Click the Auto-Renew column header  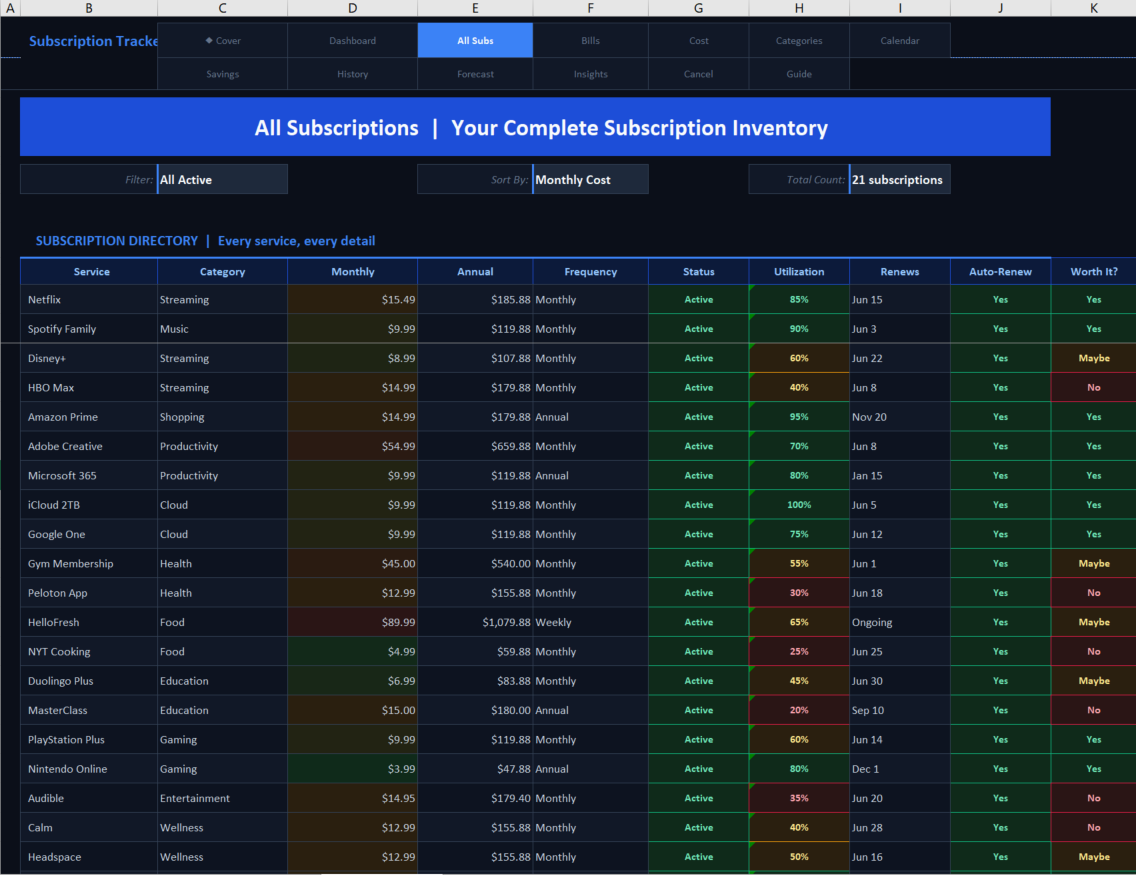(1001, 272)
